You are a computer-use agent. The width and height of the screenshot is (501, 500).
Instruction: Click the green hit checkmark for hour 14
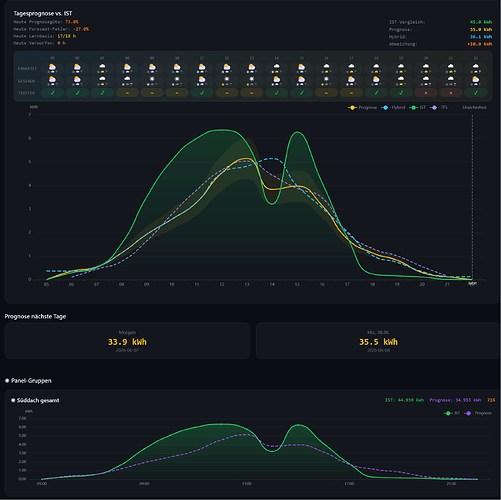tap(277, 93)
